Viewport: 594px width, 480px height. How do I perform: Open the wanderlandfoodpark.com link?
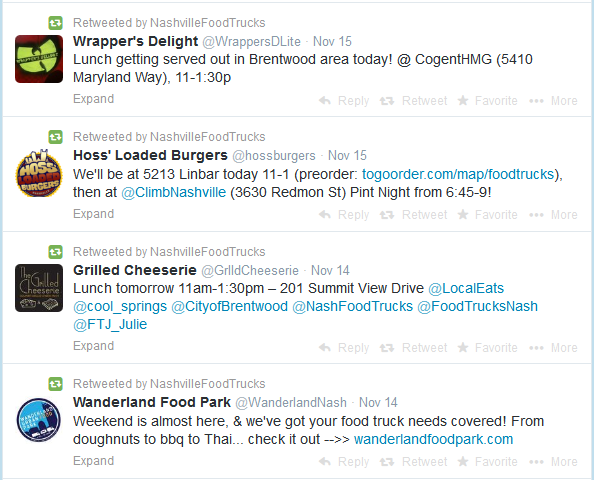[433, 439]
